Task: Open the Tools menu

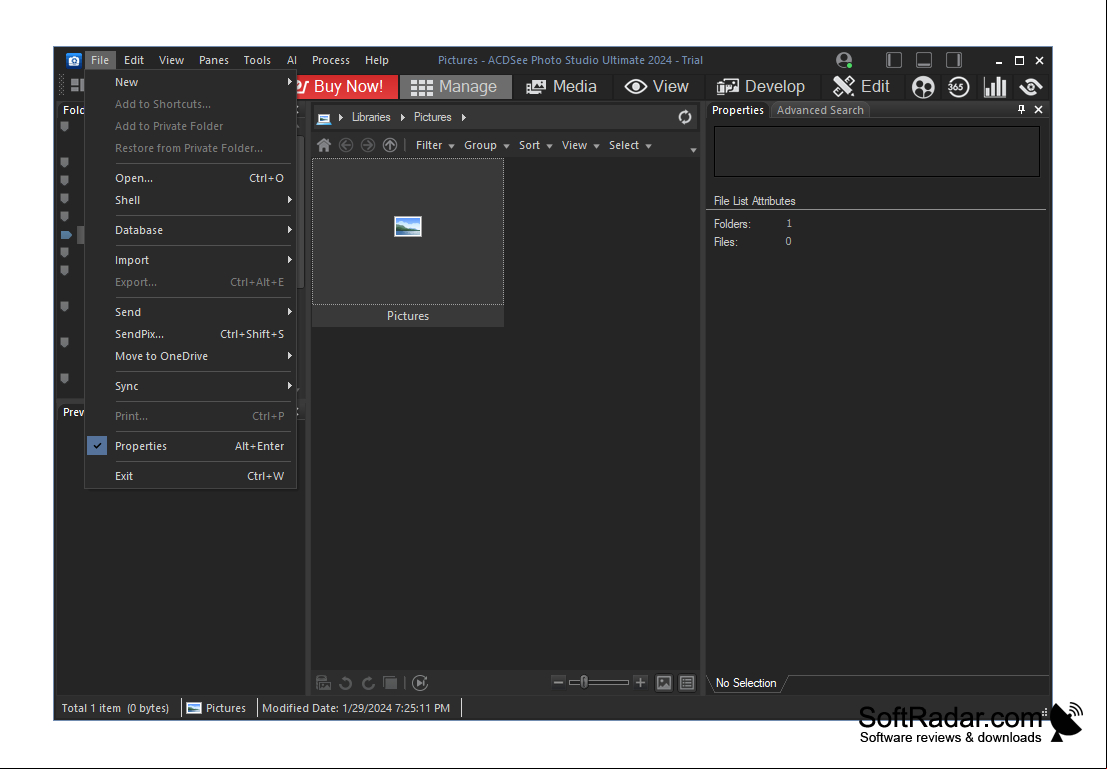Action: (x=257, y=60)
